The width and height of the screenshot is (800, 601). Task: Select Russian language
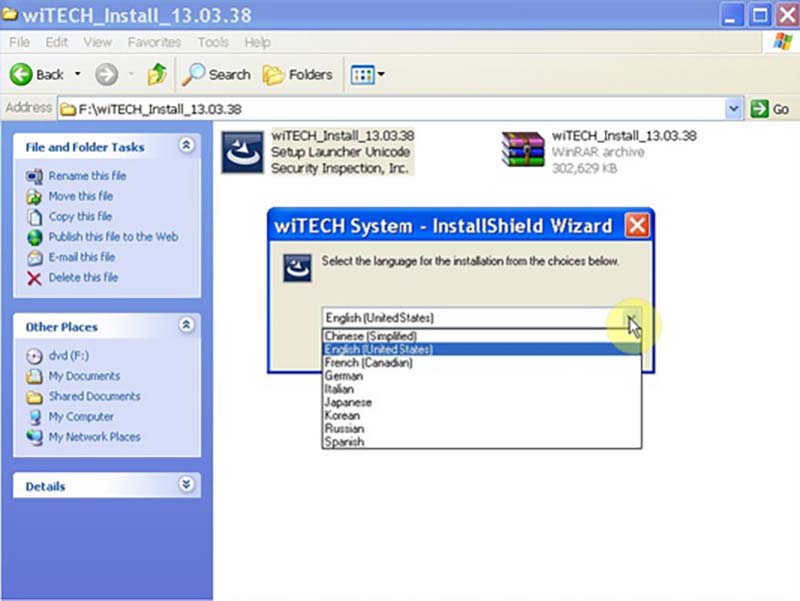pos(481,429)
